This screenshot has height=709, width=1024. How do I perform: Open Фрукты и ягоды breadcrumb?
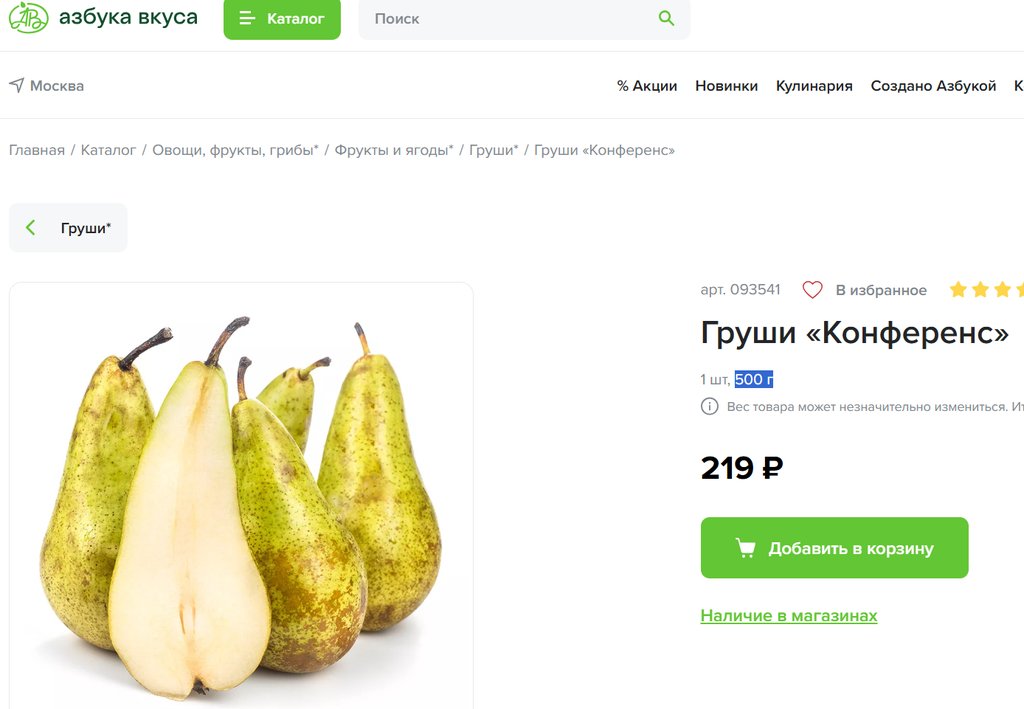[394, 150]
